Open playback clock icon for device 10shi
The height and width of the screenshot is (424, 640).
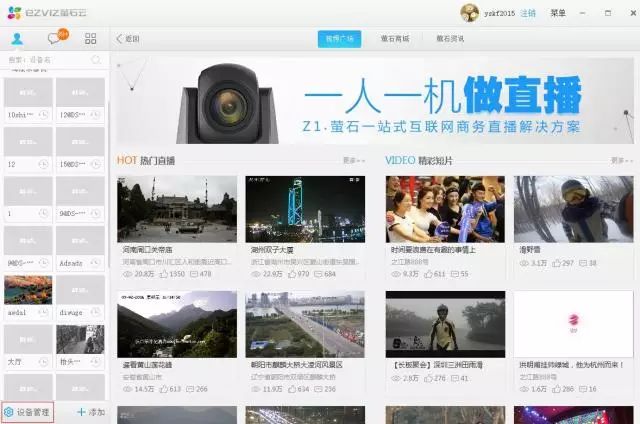45,115
